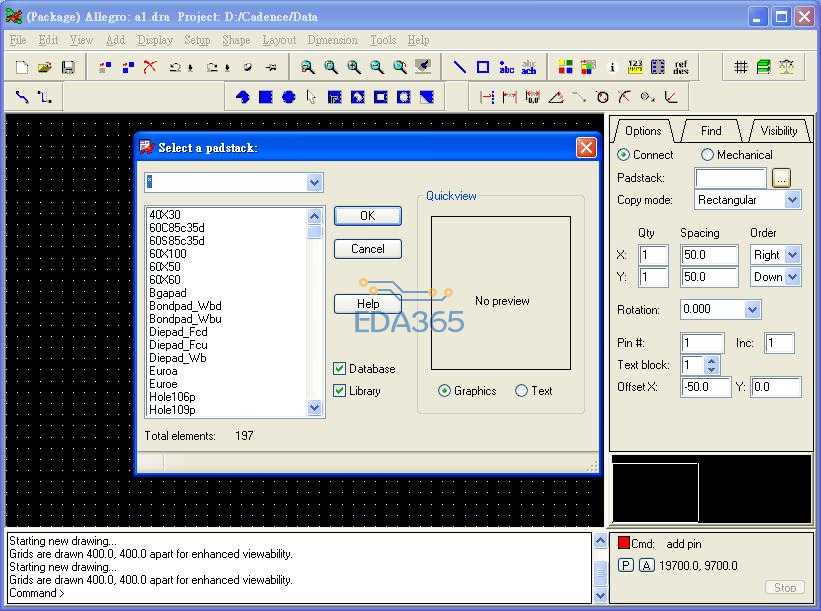Click the OK button

(x=367, y=216)
